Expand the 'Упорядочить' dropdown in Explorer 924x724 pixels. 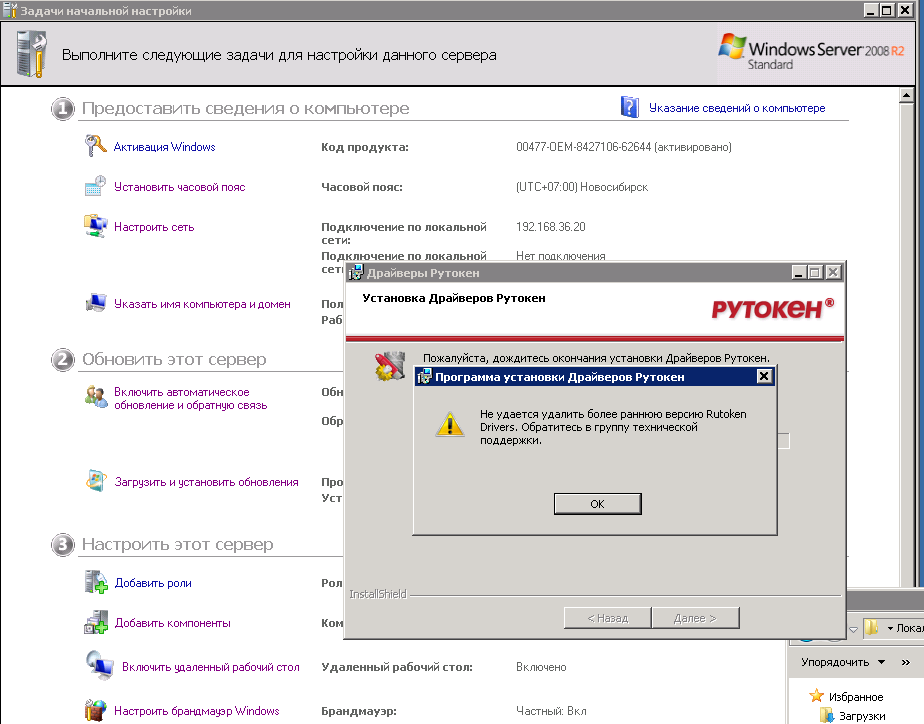click(x=842, y=662)
